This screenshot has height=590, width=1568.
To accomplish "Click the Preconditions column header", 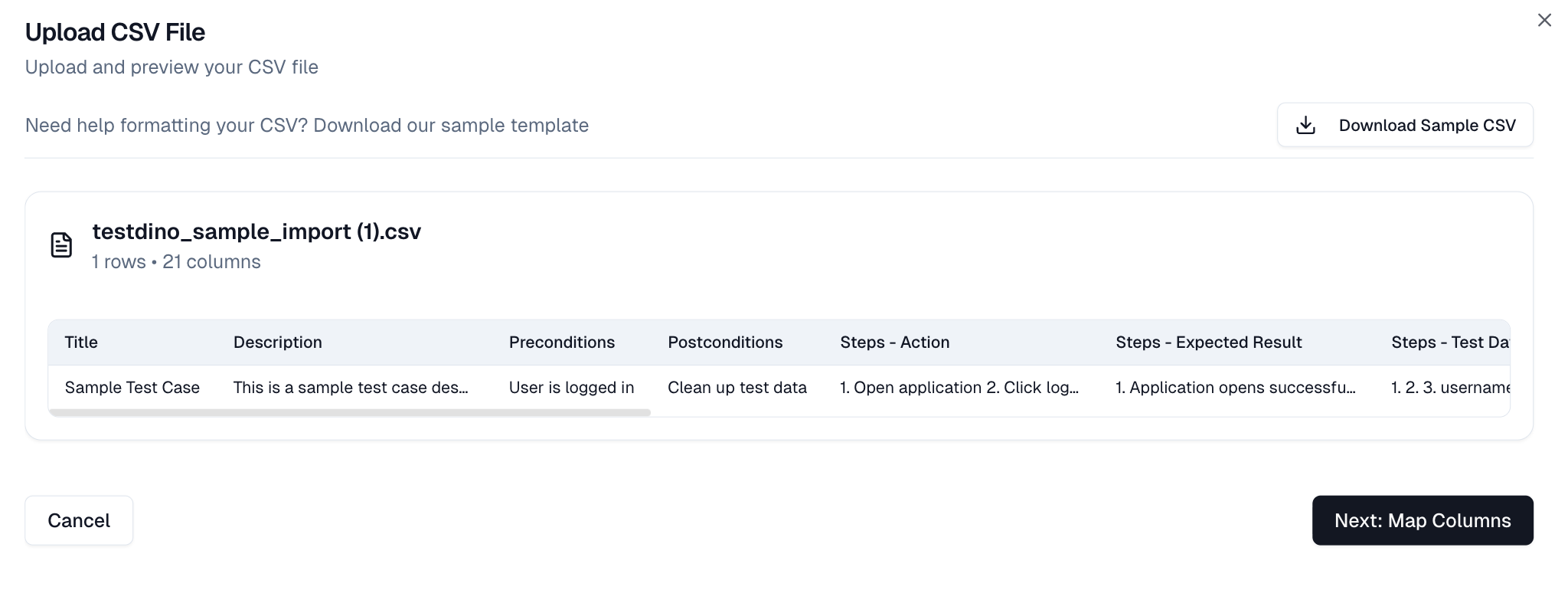I will pyautogui.click(x=561, y=343).
